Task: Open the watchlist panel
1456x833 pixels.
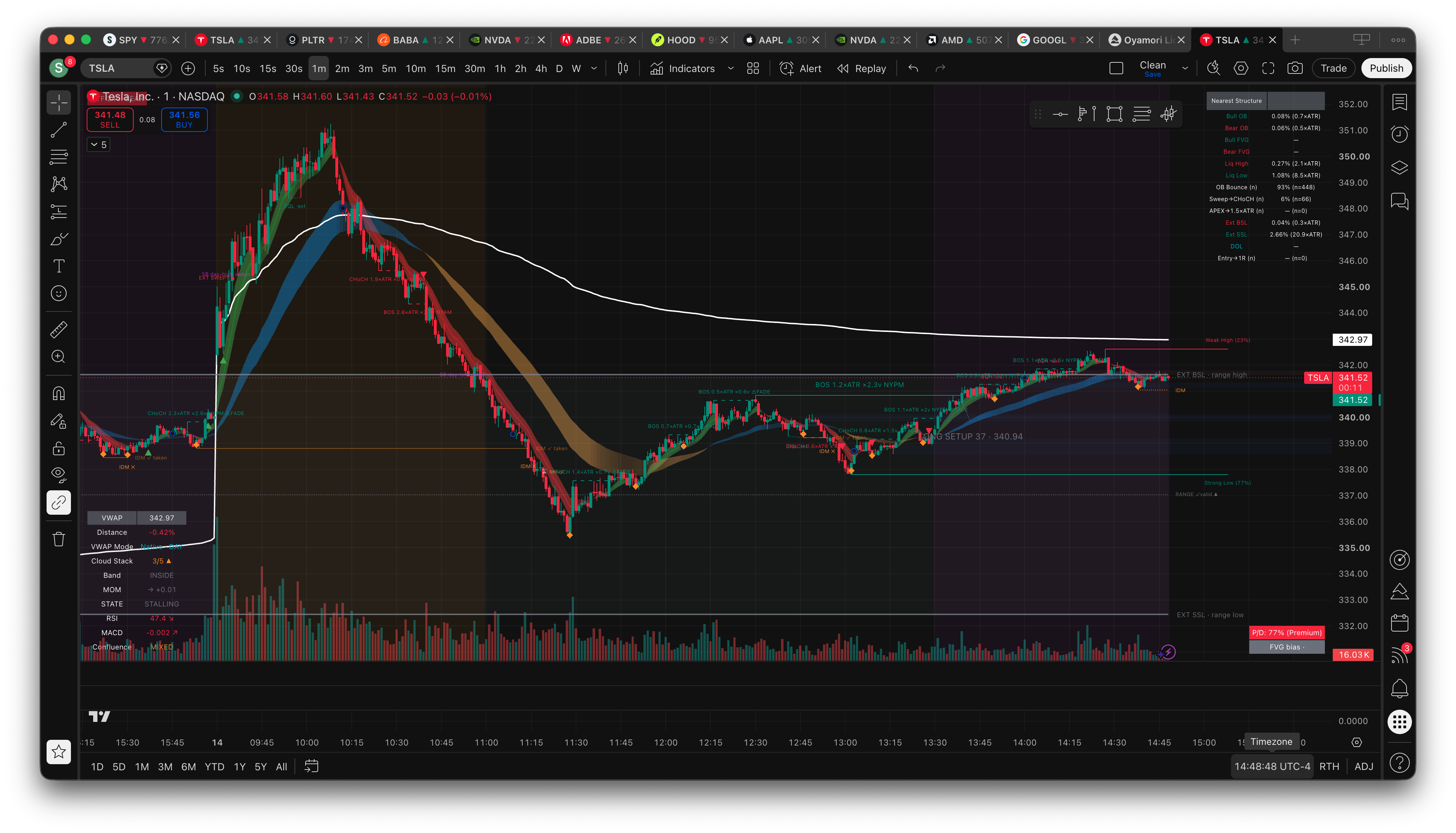Action: 1399,103
